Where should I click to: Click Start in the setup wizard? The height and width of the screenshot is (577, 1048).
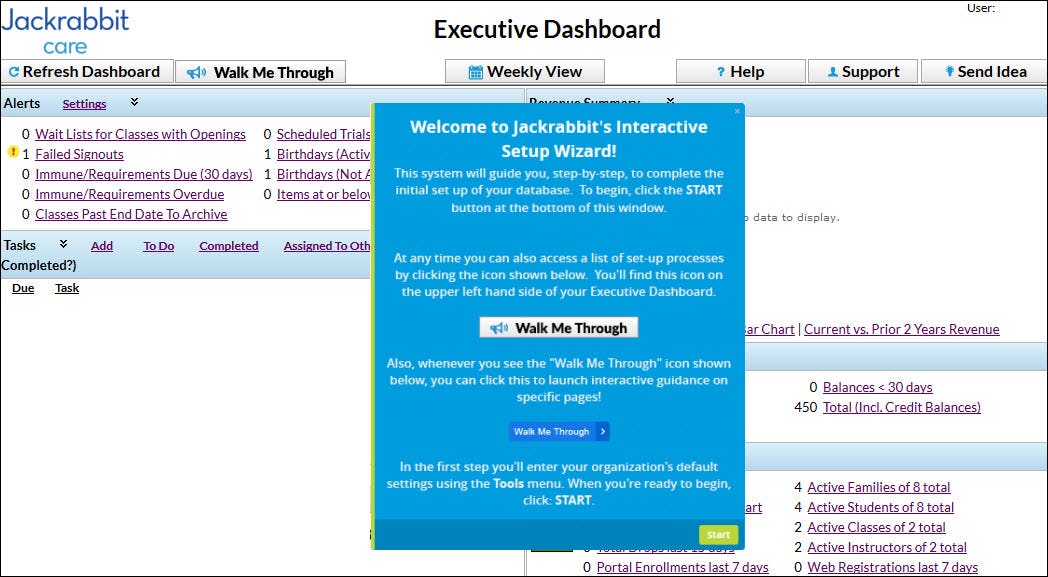718,534
